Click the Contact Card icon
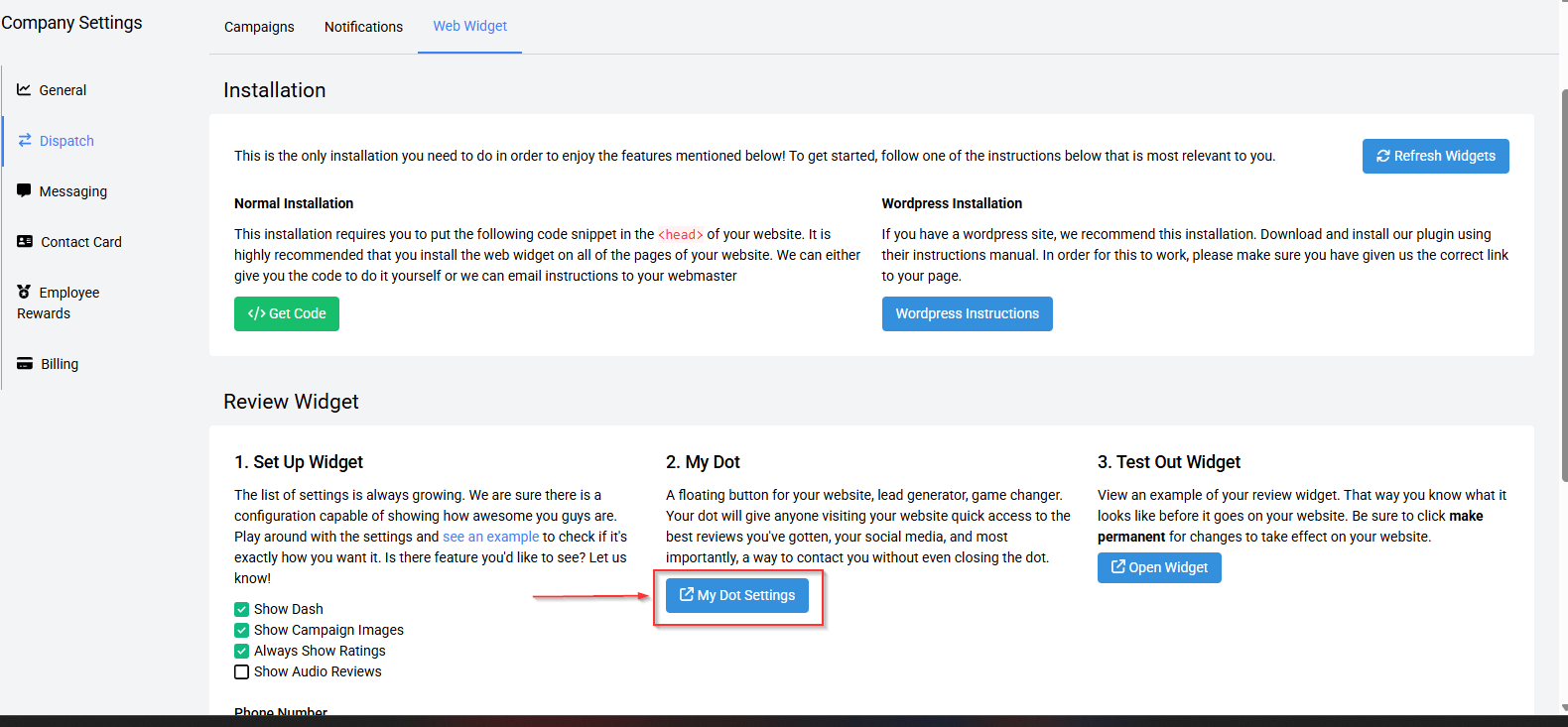1568x727 pixels. point(25,241)
